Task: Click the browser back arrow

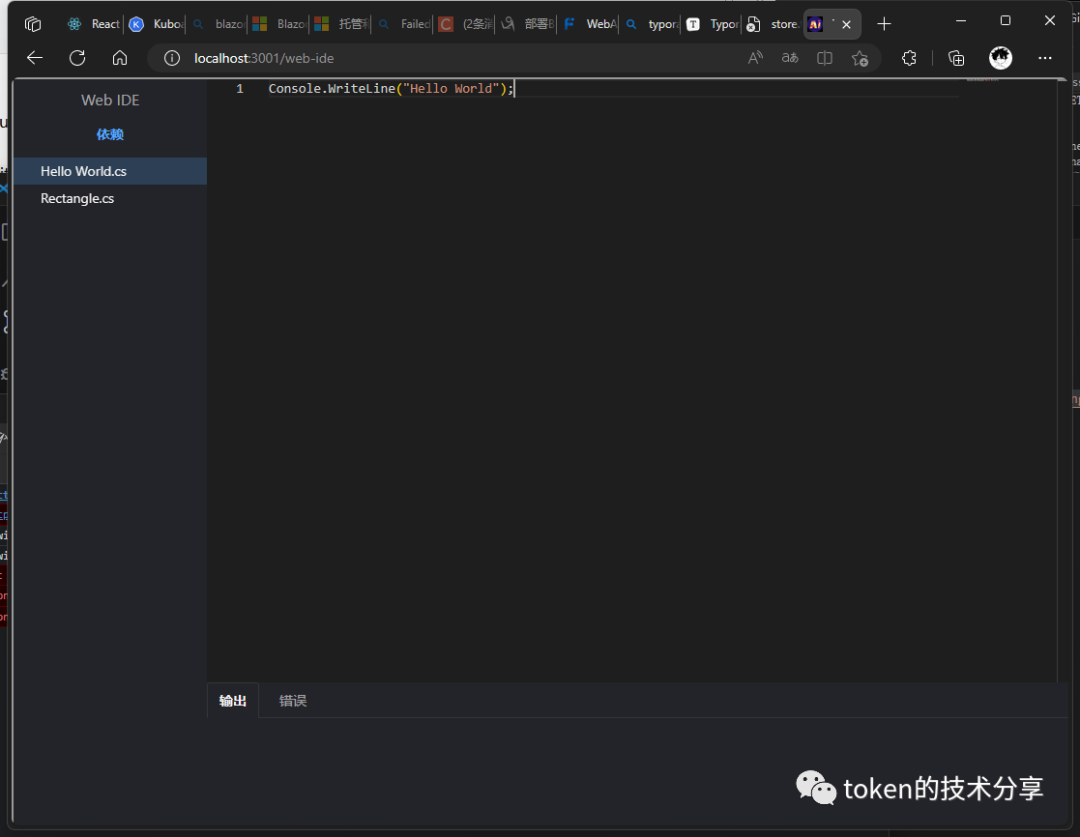Action: click(x=35, y=58)
